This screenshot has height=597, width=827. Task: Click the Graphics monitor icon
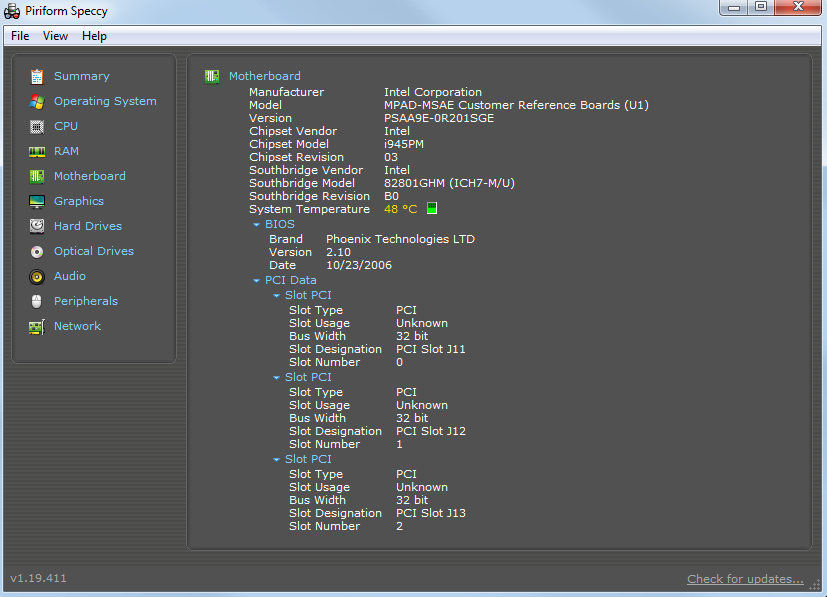coord(37,201)
